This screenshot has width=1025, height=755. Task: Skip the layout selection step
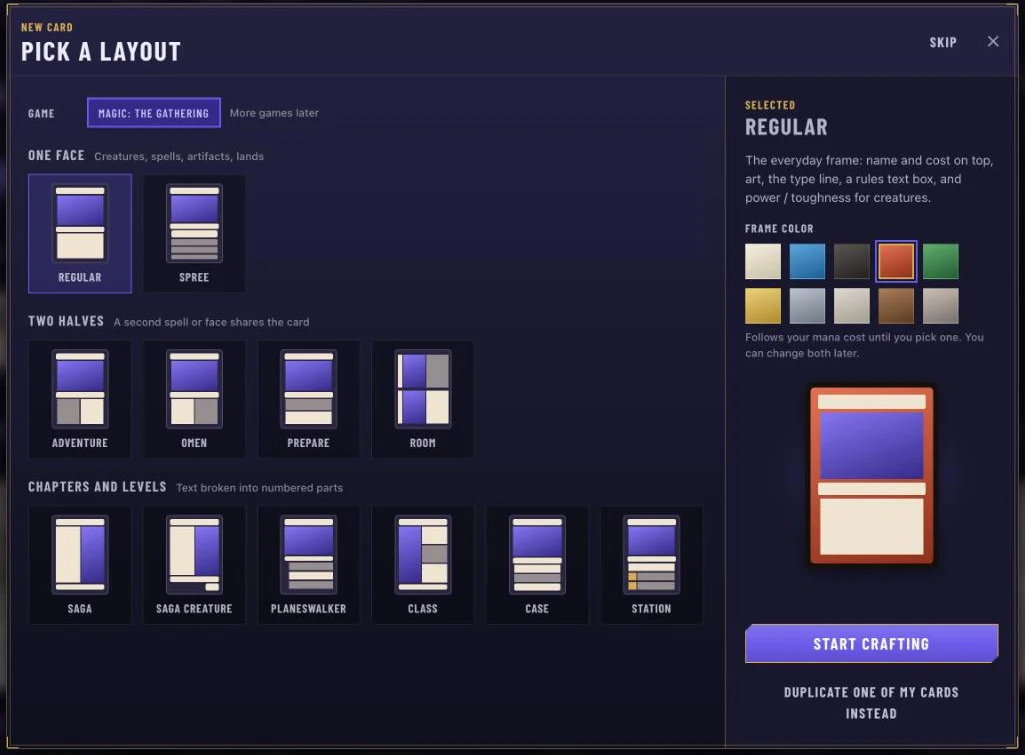(x=943, y=42)
